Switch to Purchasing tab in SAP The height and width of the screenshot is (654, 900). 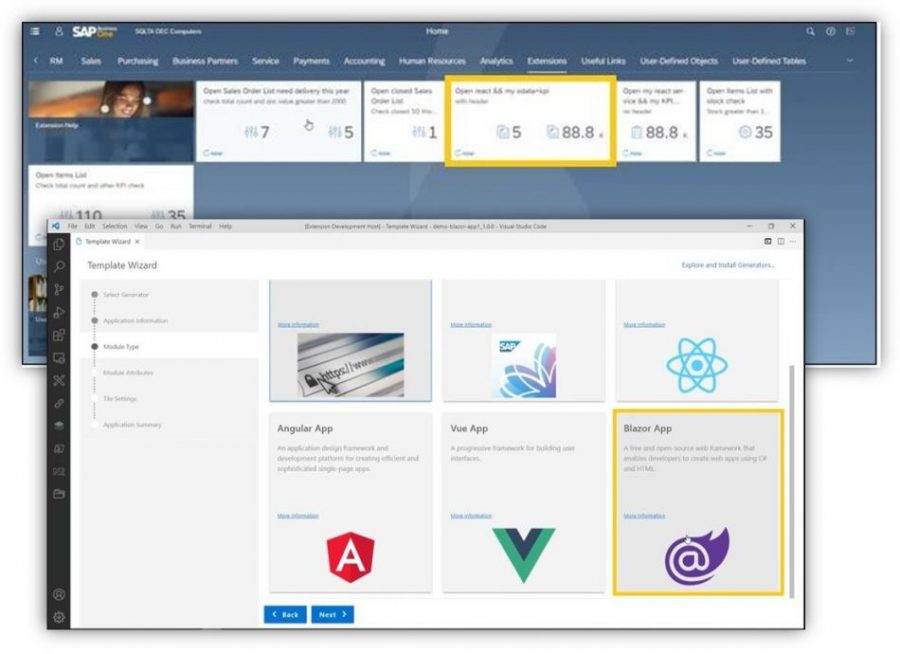click(x=138, y=61)
